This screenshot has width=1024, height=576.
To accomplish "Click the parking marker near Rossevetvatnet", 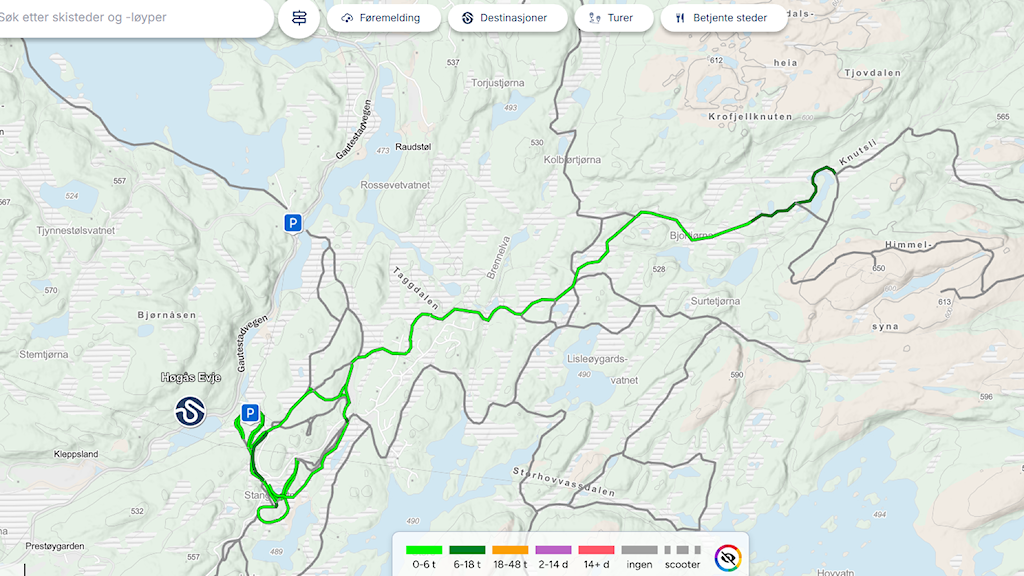I will 293,223.
